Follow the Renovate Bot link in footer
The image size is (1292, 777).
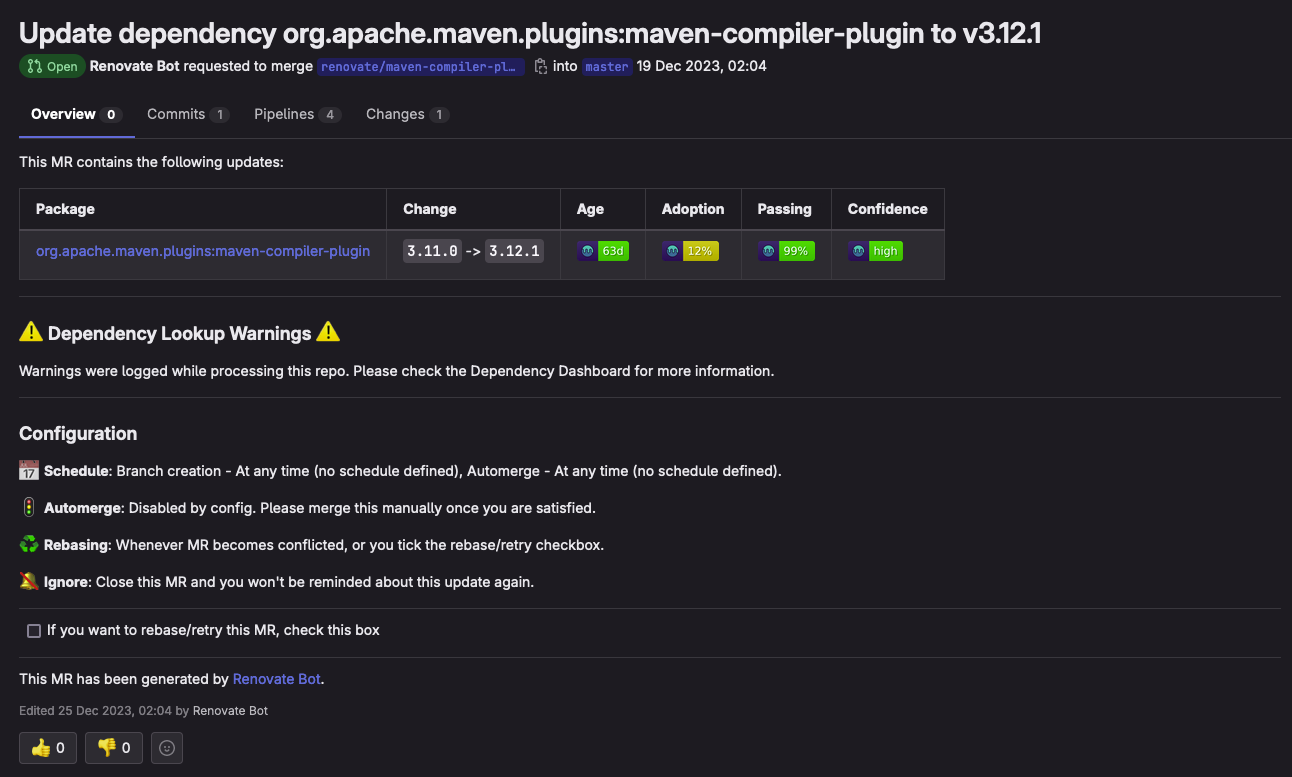click(x=277, y=679)
